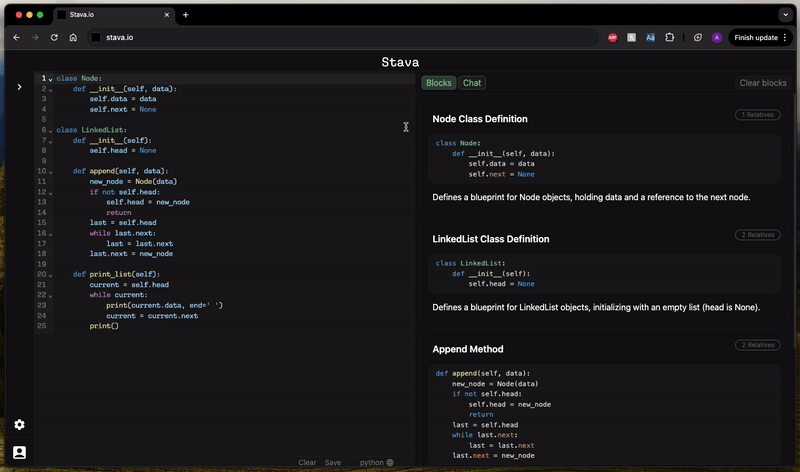Open the purple profile avatar

click(x=716, y=37)
